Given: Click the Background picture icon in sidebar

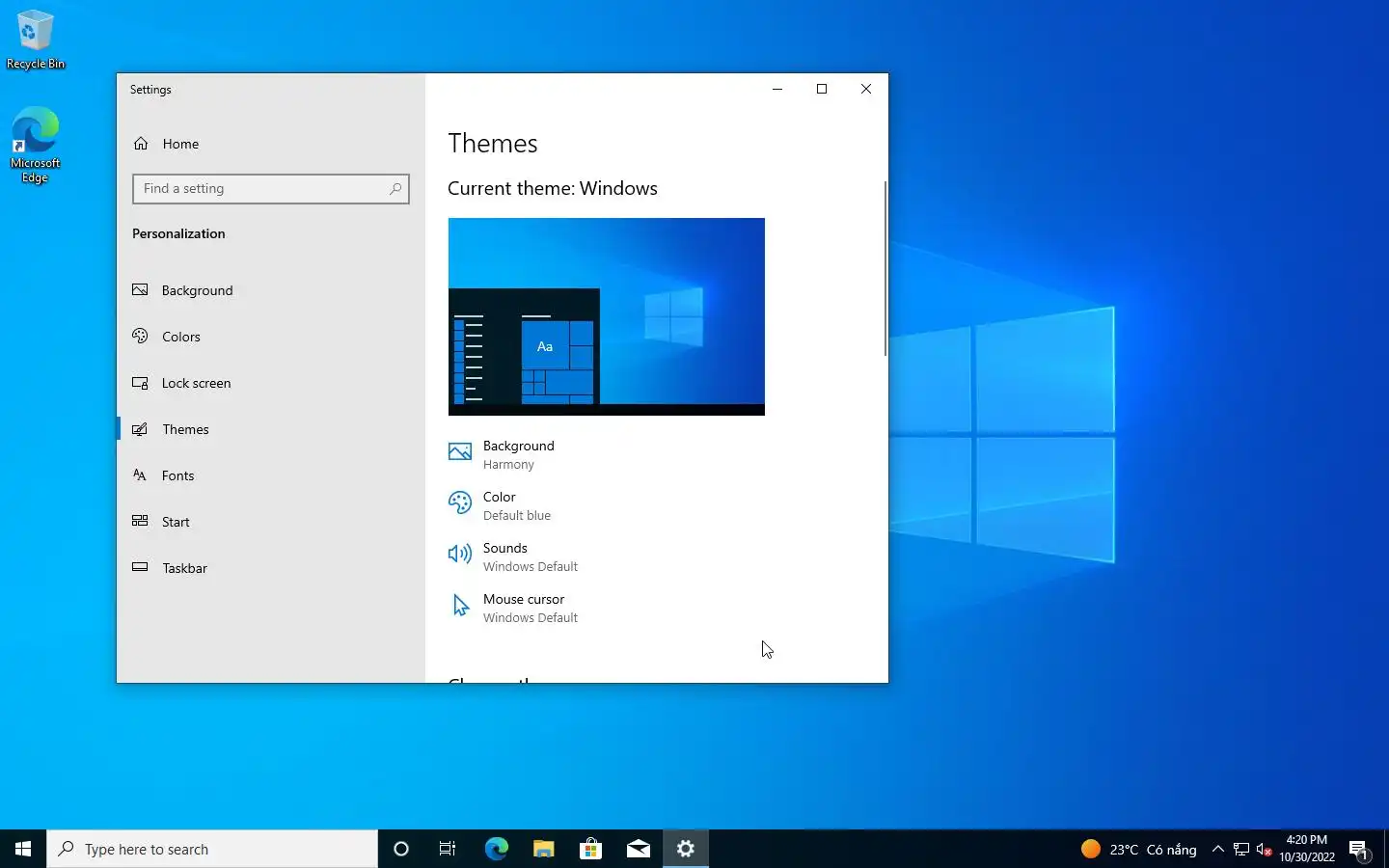Looking at the screenshot, I should (x=140, y=289).
